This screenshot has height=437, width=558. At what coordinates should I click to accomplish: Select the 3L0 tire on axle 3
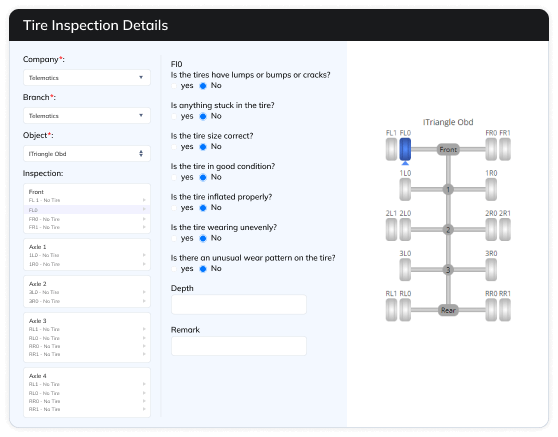point(405,270)
